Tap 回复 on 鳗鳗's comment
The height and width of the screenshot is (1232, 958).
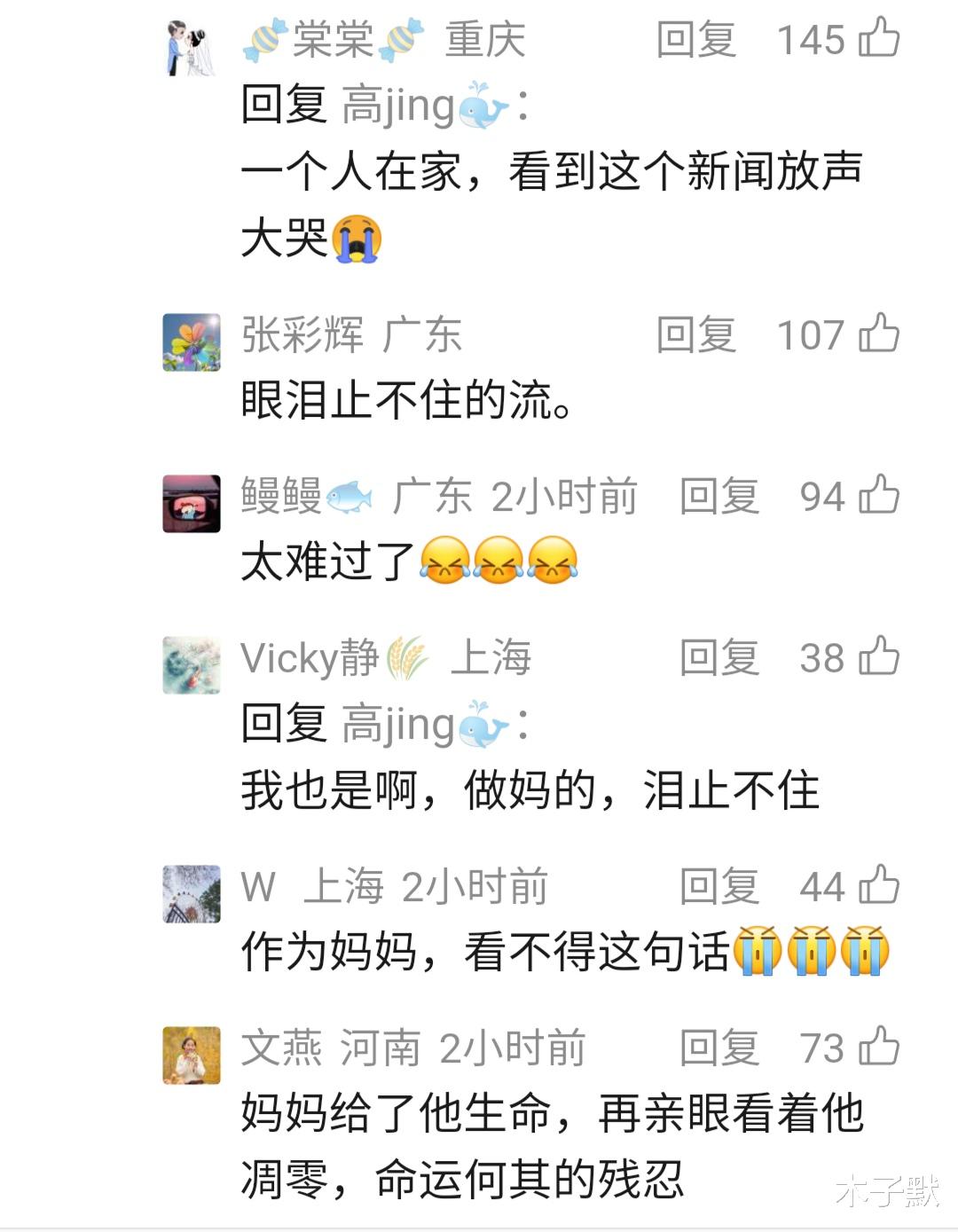(719, 497)
